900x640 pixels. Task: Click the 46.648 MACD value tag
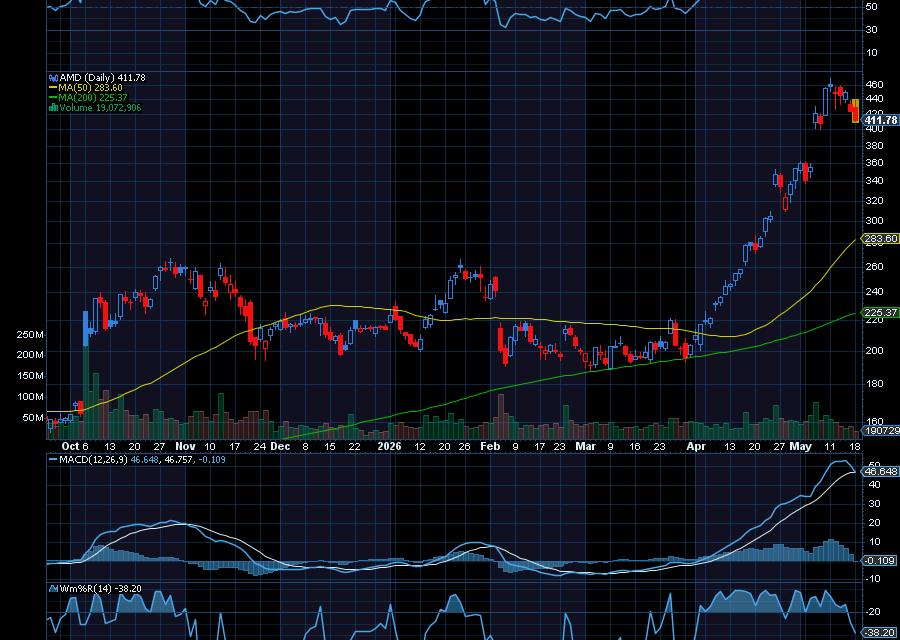tap(880, 471)
